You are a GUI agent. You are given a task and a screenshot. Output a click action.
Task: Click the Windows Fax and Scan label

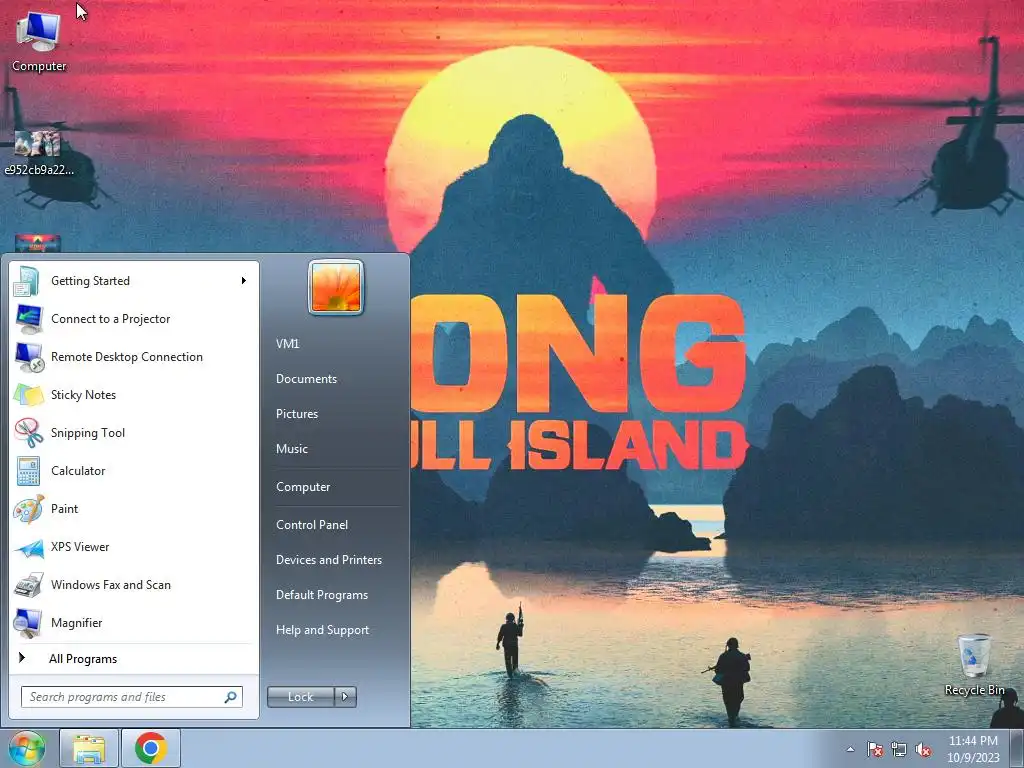tap(111, 584)
